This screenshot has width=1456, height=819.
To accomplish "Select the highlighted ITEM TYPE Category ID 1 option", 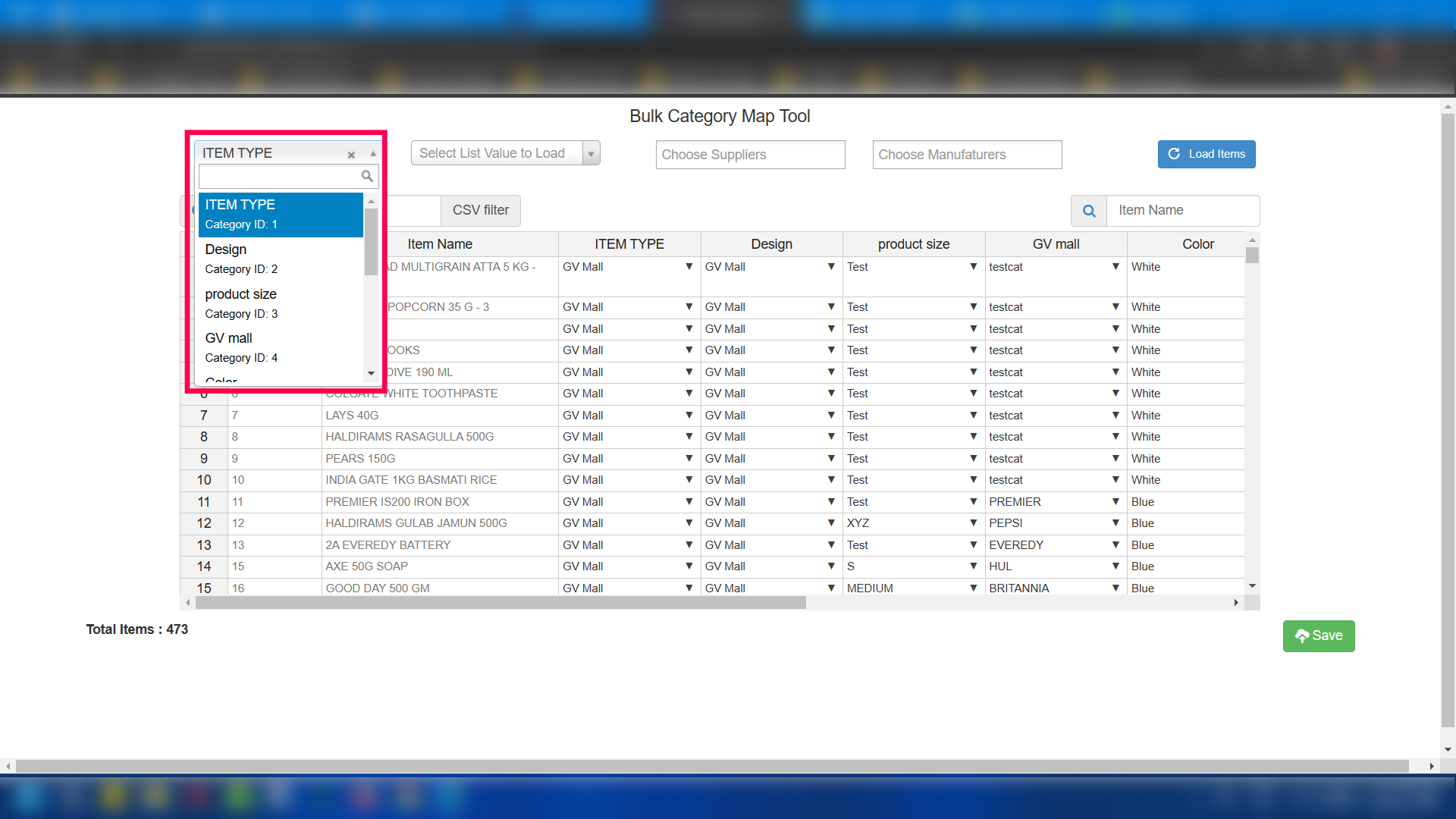I will click(x=280, y=214).
